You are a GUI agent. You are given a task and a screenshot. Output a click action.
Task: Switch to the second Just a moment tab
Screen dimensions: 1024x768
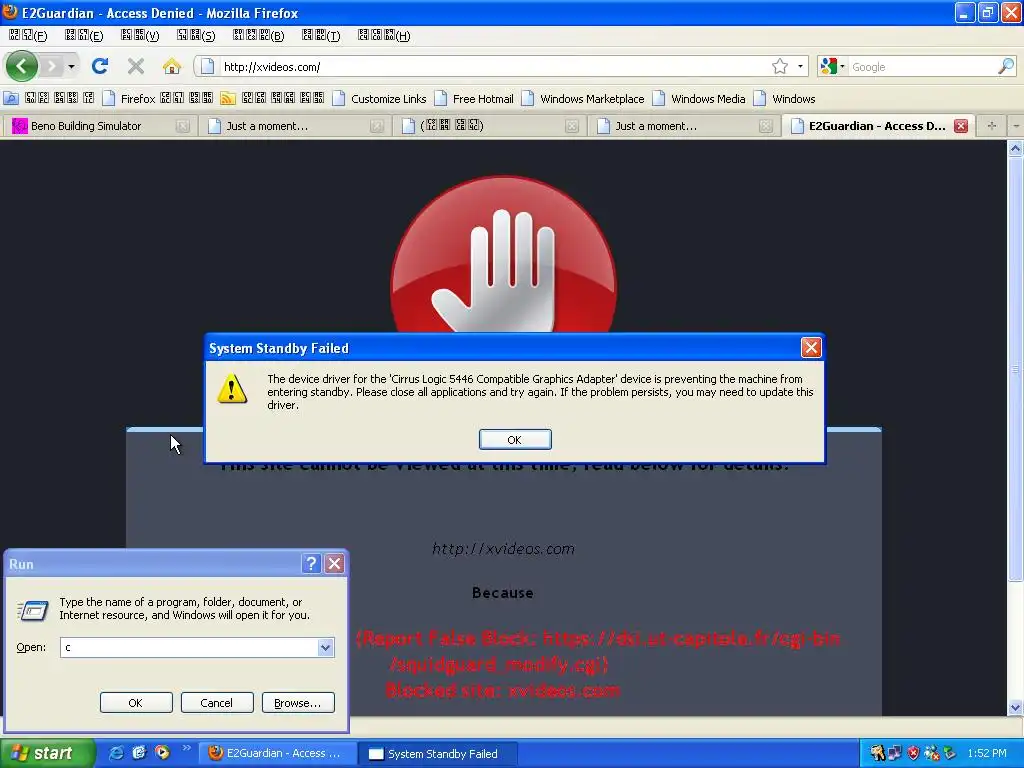(684, 126)
